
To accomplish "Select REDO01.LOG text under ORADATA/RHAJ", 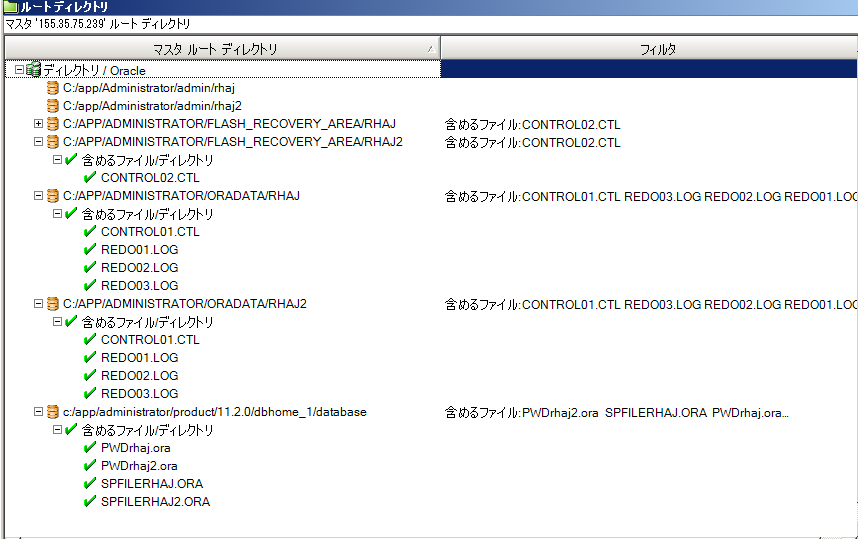I will pos(140,250).
